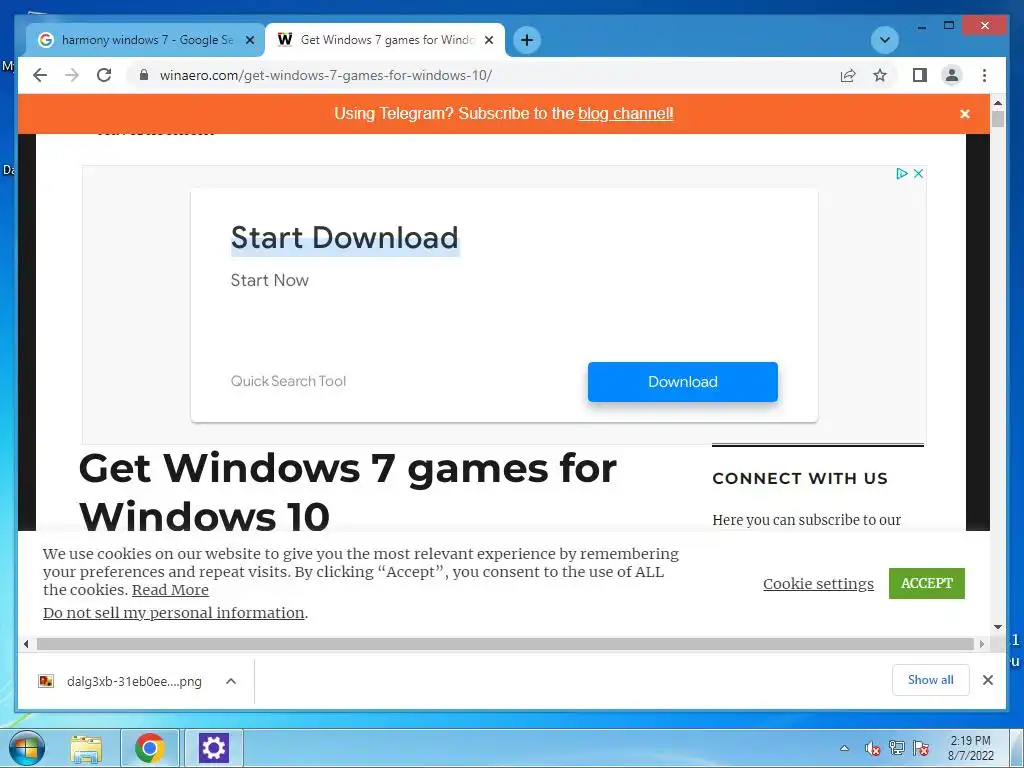Expand the download item options chevron
Image resolution: width=1024 pixels, height=768 pixels.
click(231, 681)
